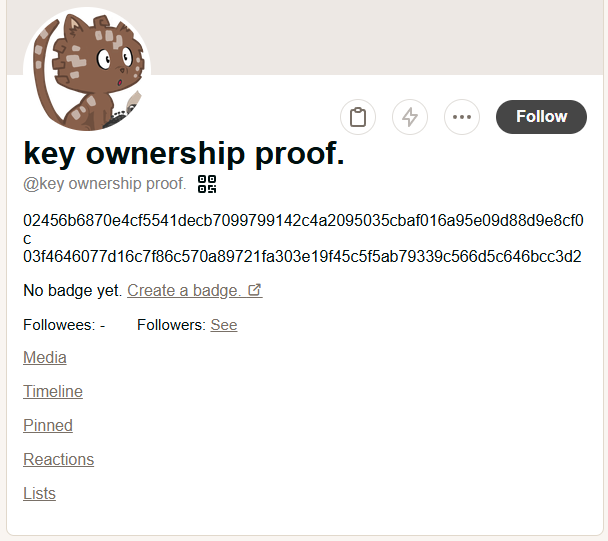Click the external-link icon beside Create a badge

(255, 291)
